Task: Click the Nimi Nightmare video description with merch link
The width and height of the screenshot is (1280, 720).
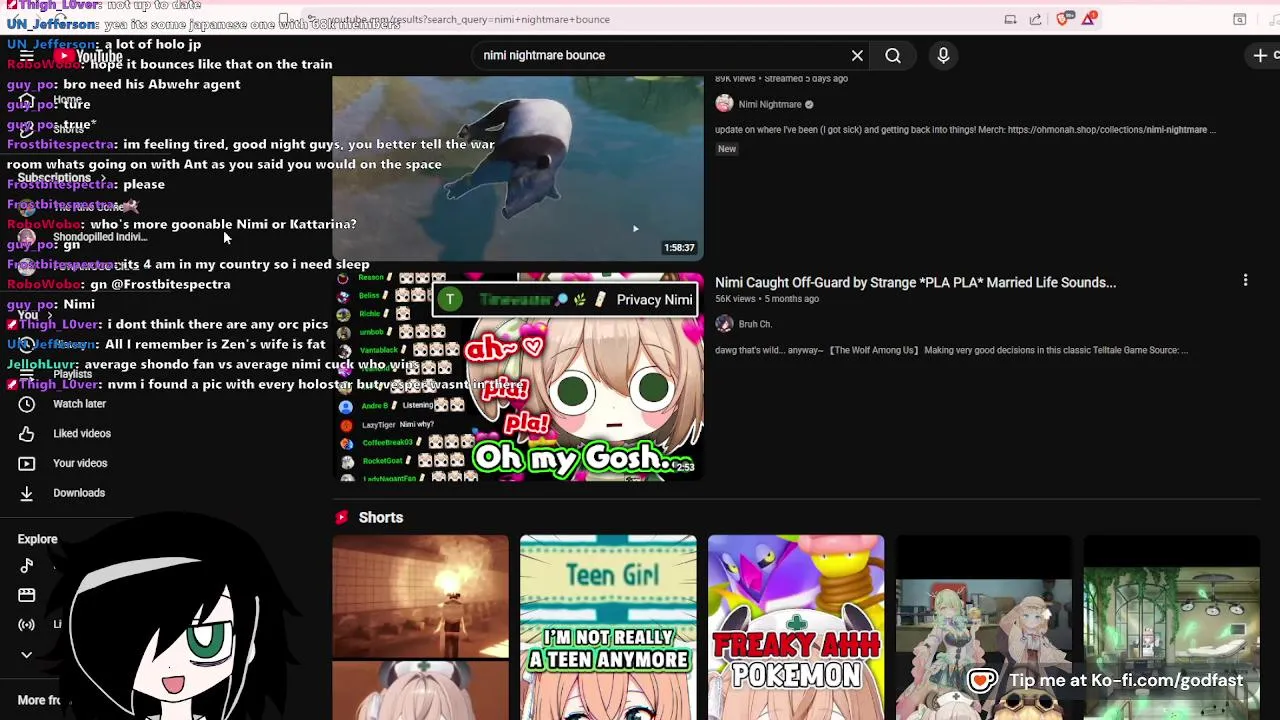Action: pos(965,130)
